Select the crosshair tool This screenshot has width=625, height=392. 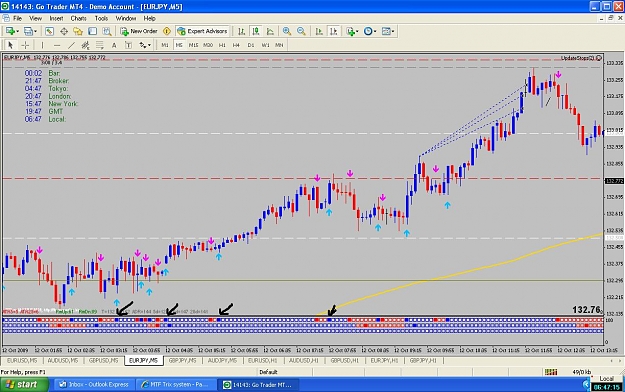pos(25,45)
